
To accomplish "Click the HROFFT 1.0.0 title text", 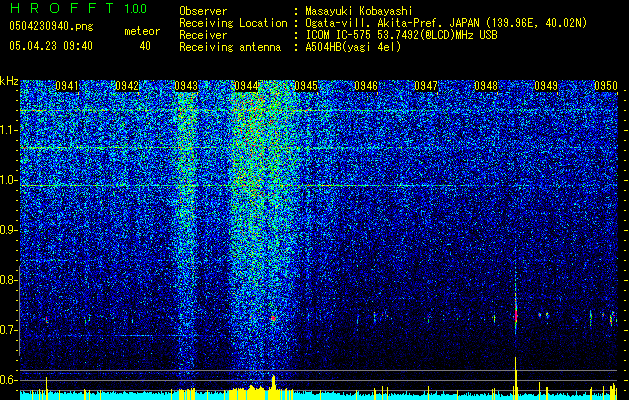I will [x=79, y=8].
